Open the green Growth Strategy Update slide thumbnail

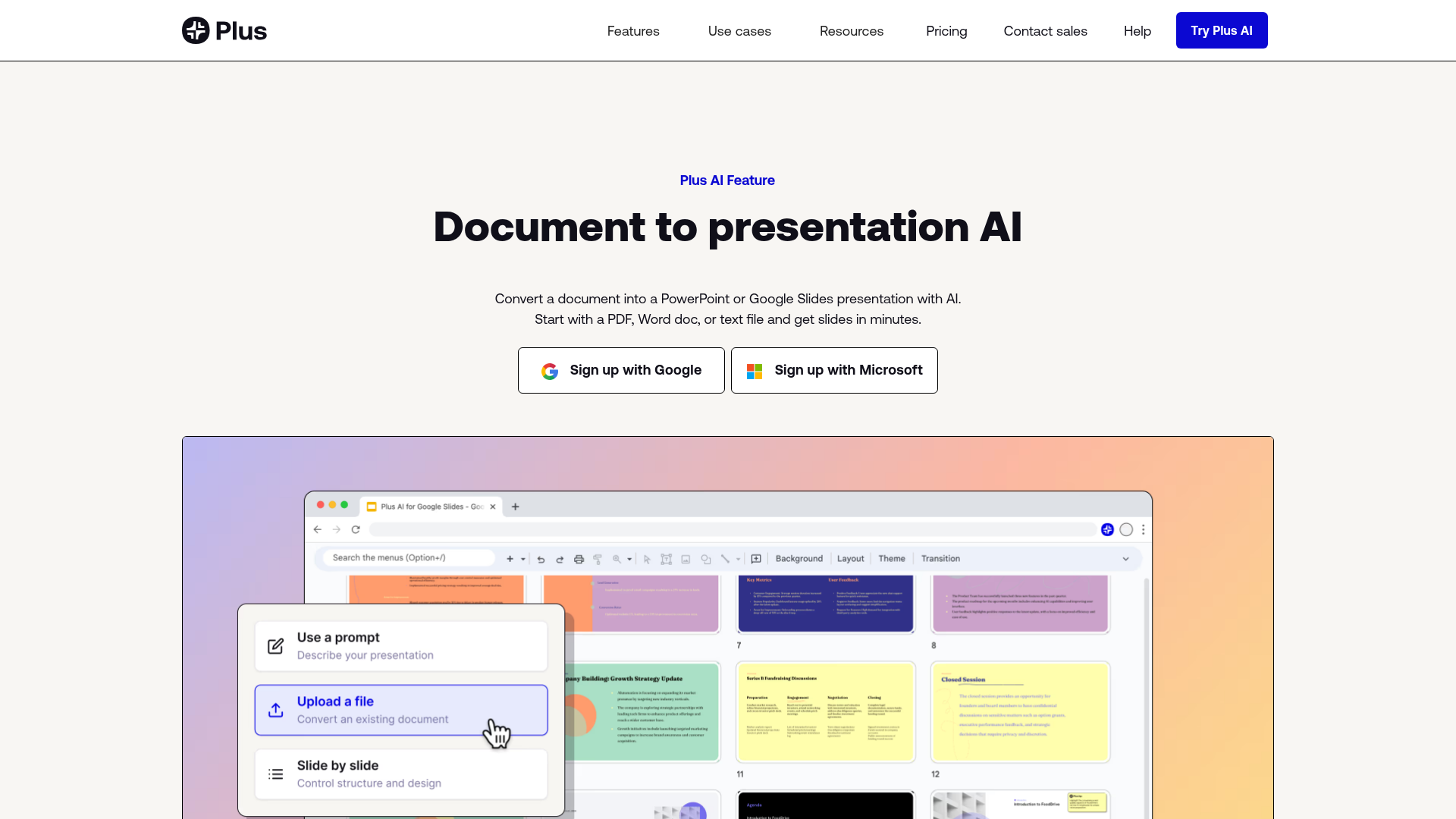(x=643, y=711)
